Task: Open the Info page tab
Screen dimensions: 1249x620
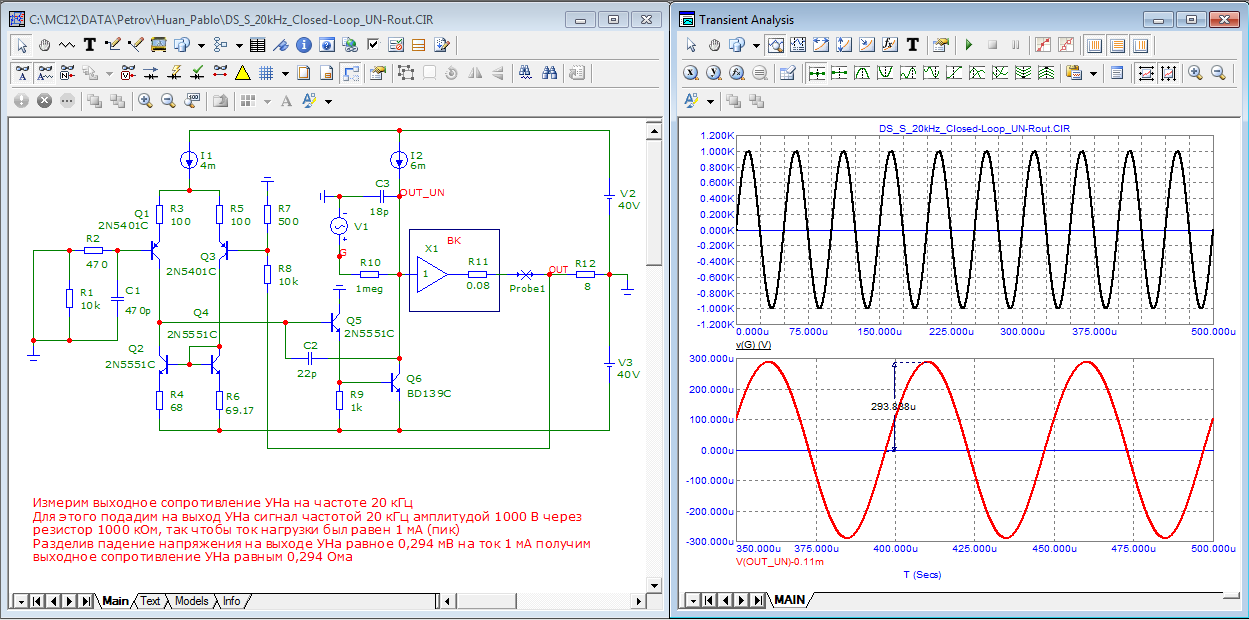Action: point(231,601)
